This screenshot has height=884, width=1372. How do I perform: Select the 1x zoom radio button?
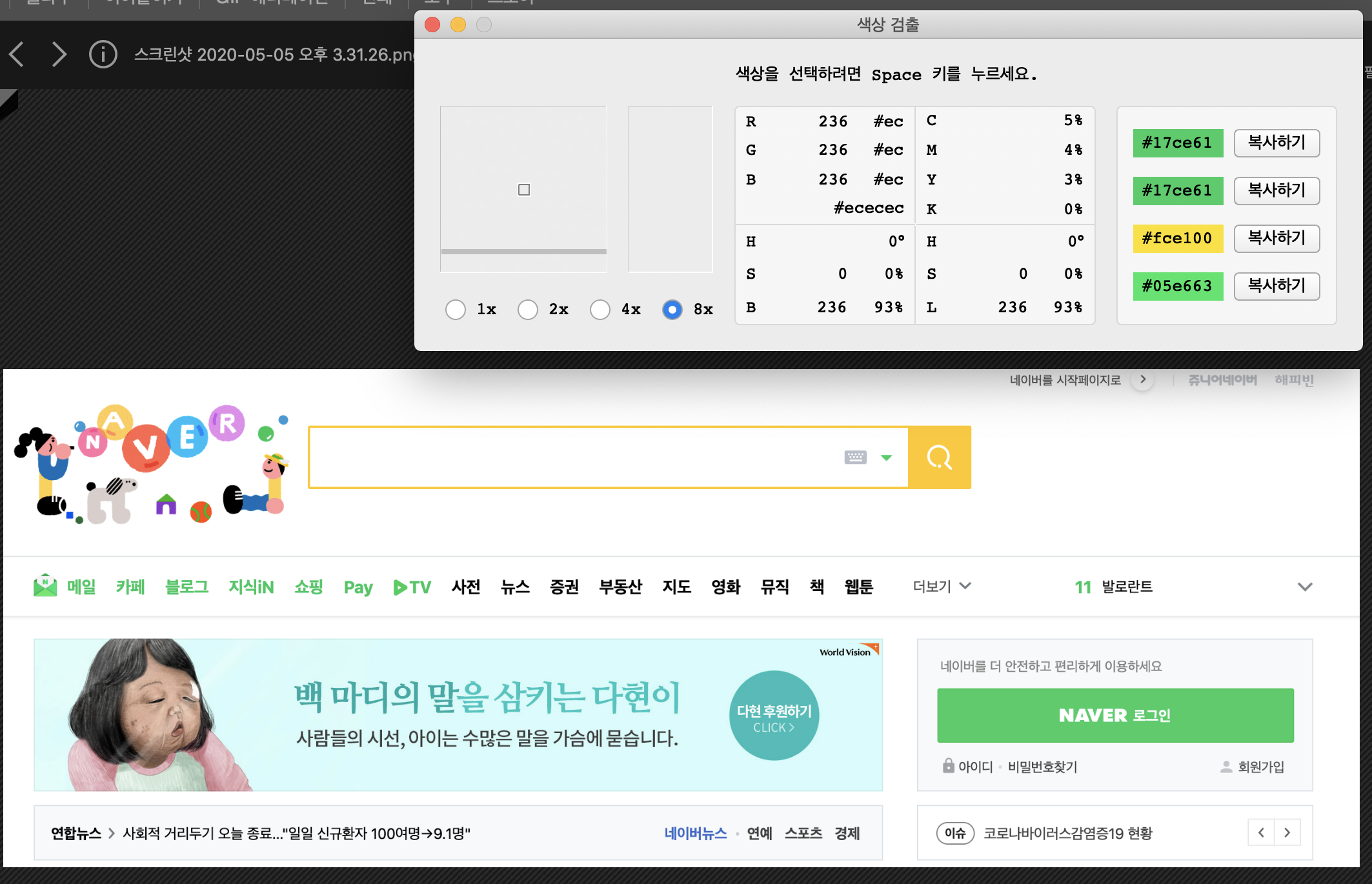pos(456,310)
